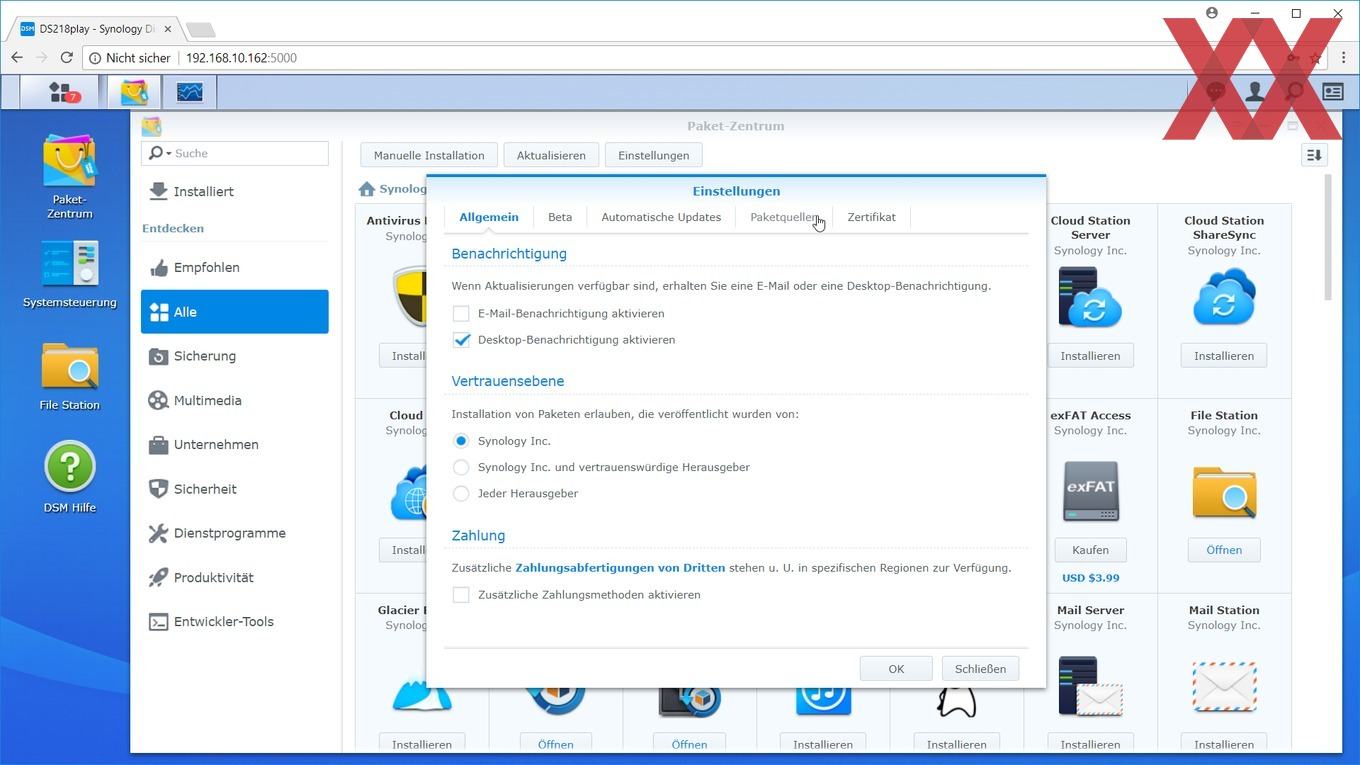Open Installiert section in sidebar
Image resolution: width=1360 pixels, height=765 pixels.
[x=234, y=191]
